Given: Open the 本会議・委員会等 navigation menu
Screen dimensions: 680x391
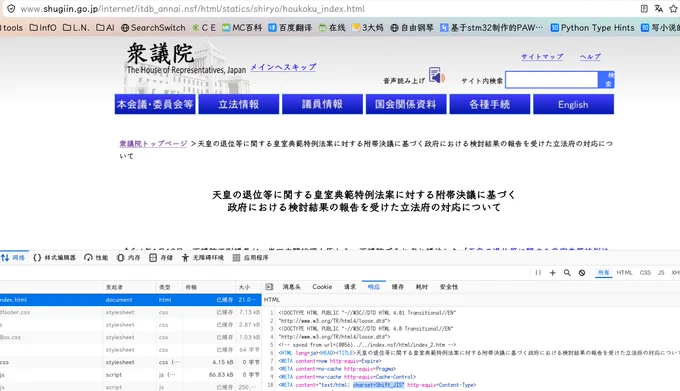Looking at the screenshot, I should pos(155,104).
